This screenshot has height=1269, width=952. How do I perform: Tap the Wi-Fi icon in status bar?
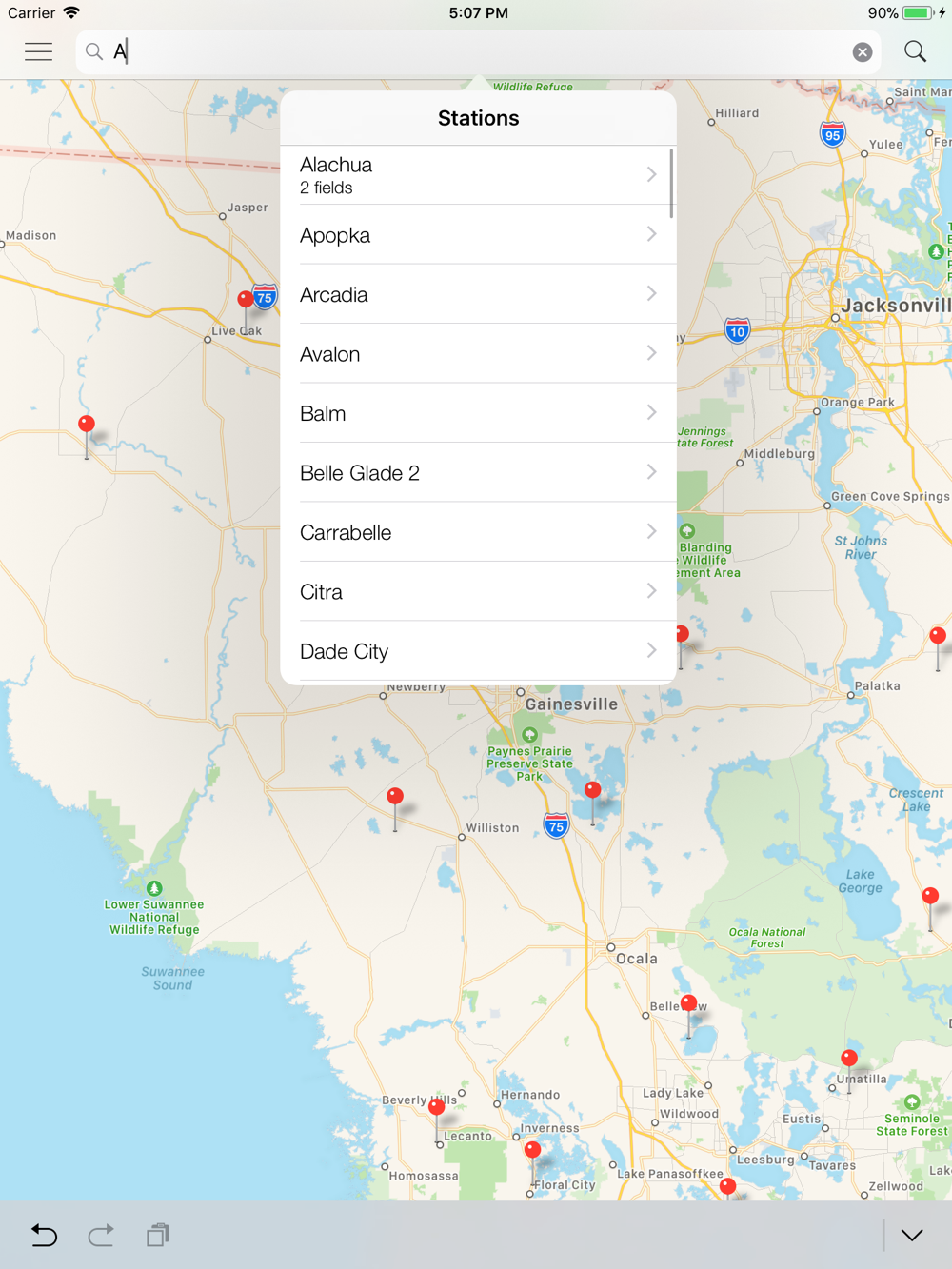(x=71, y=13)
